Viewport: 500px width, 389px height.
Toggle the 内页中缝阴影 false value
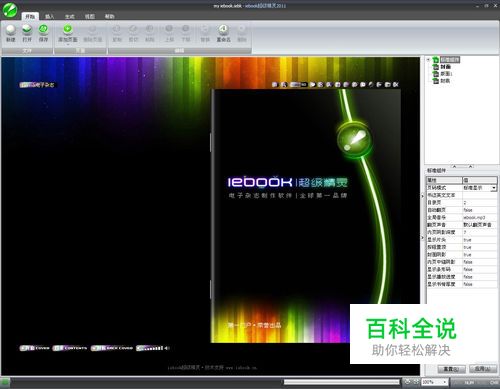click(x=479, y=262)
